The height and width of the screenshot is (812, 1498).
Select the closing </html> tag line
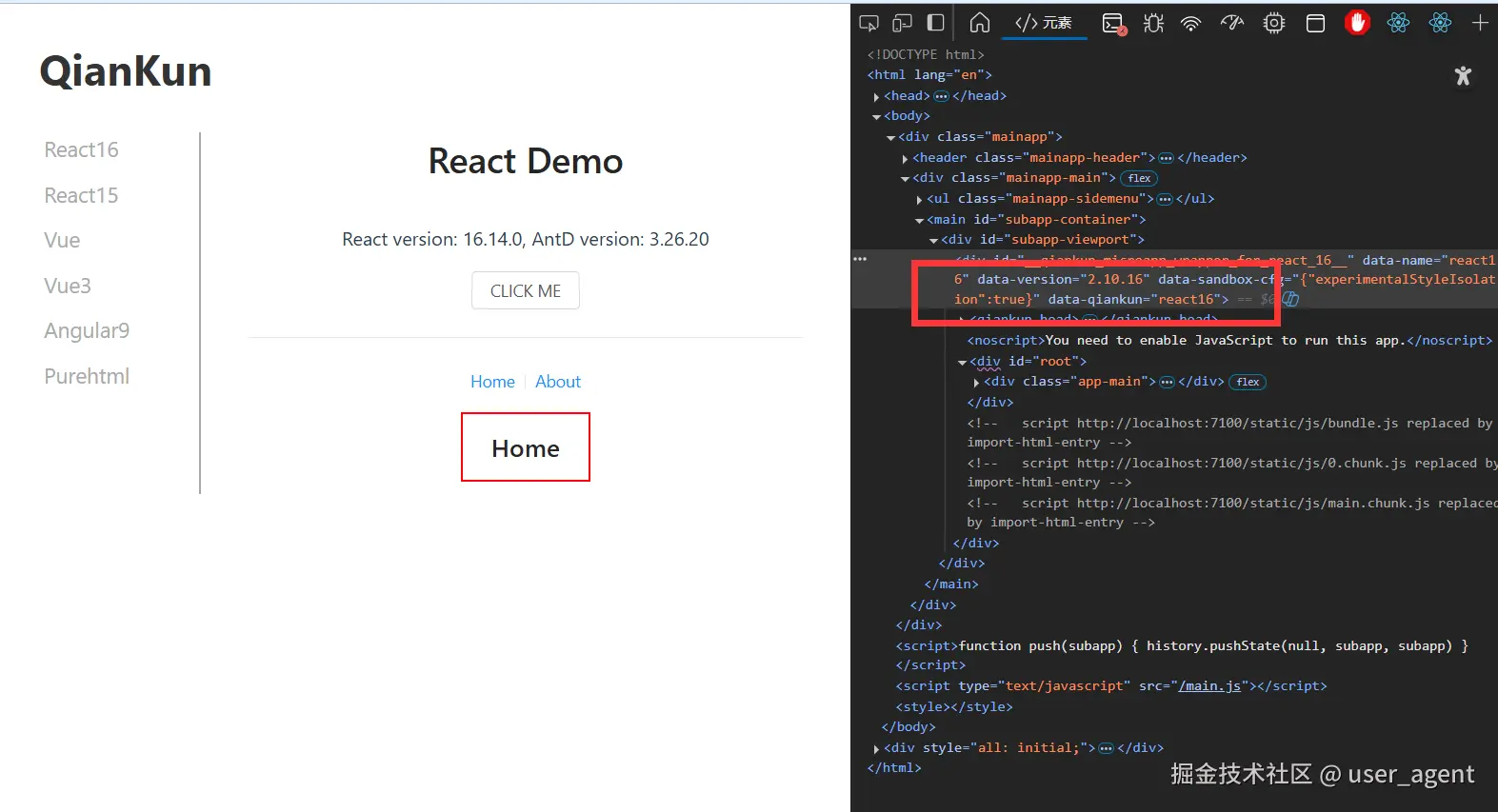[894, 767]
